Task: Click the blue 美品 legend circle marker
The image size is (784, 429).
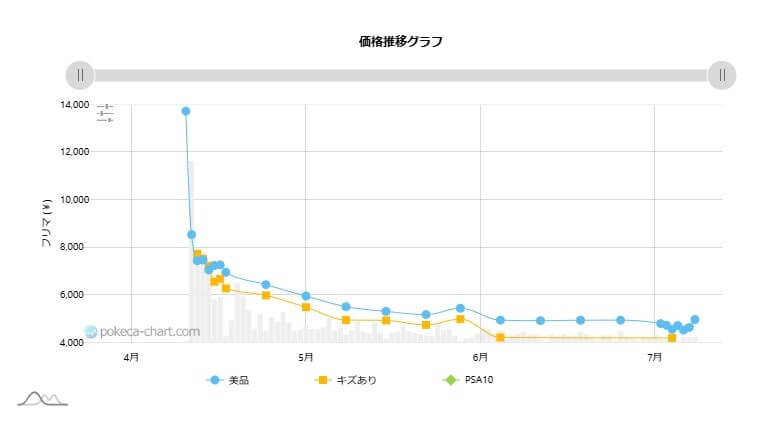Action: (x=213, y=380)
